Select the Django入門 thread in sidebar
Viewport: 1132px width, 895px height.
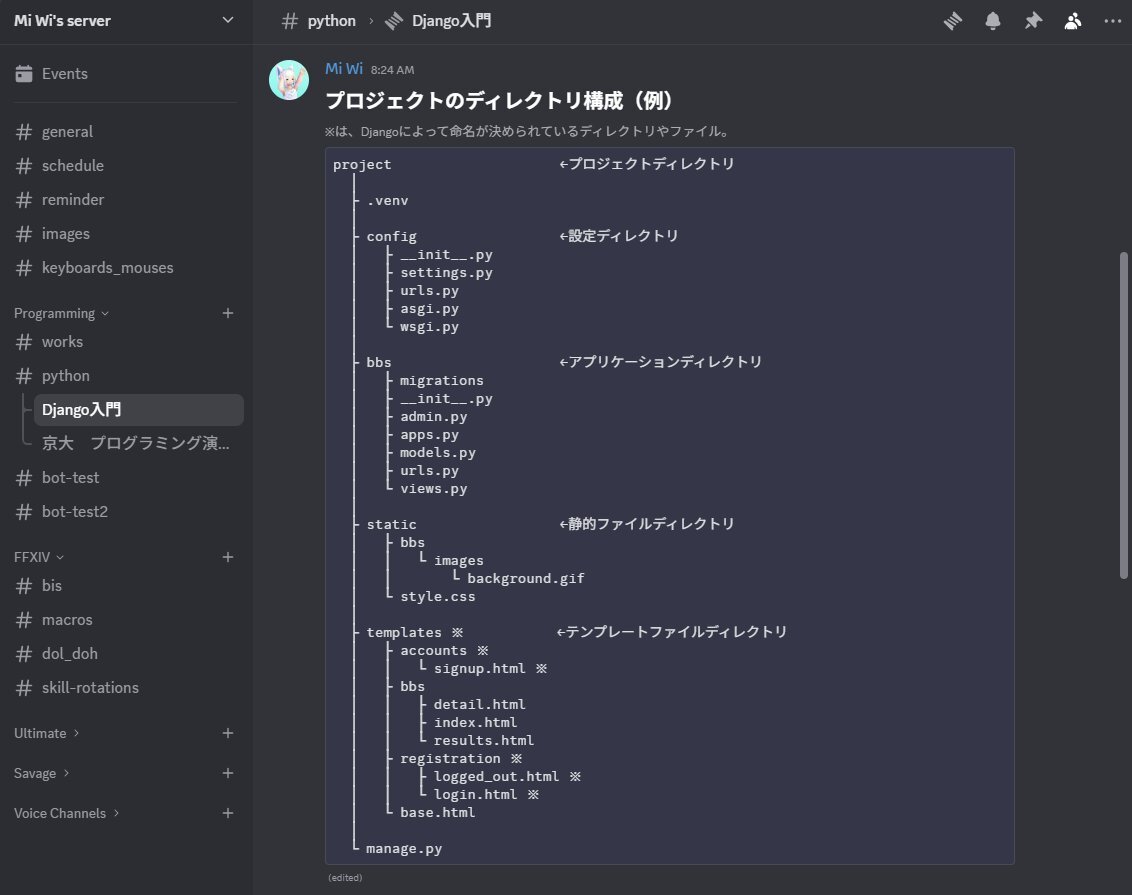139,410
